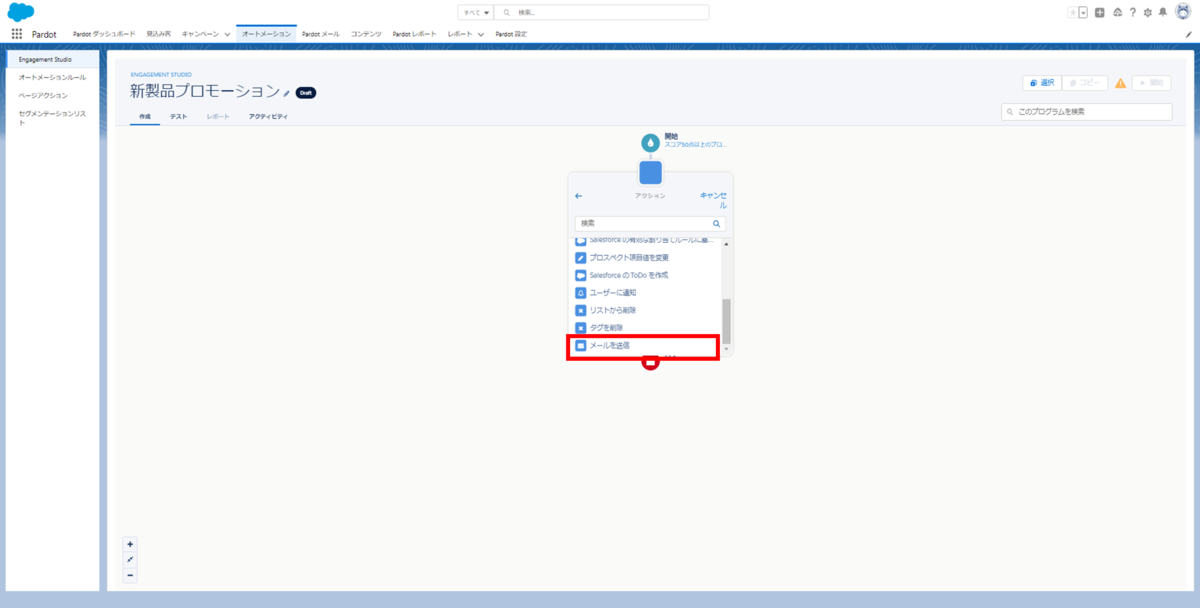Open the favorites list dropdown arrow
The width and height of the screenshot is (1200, 608).
click(1083, 12)
